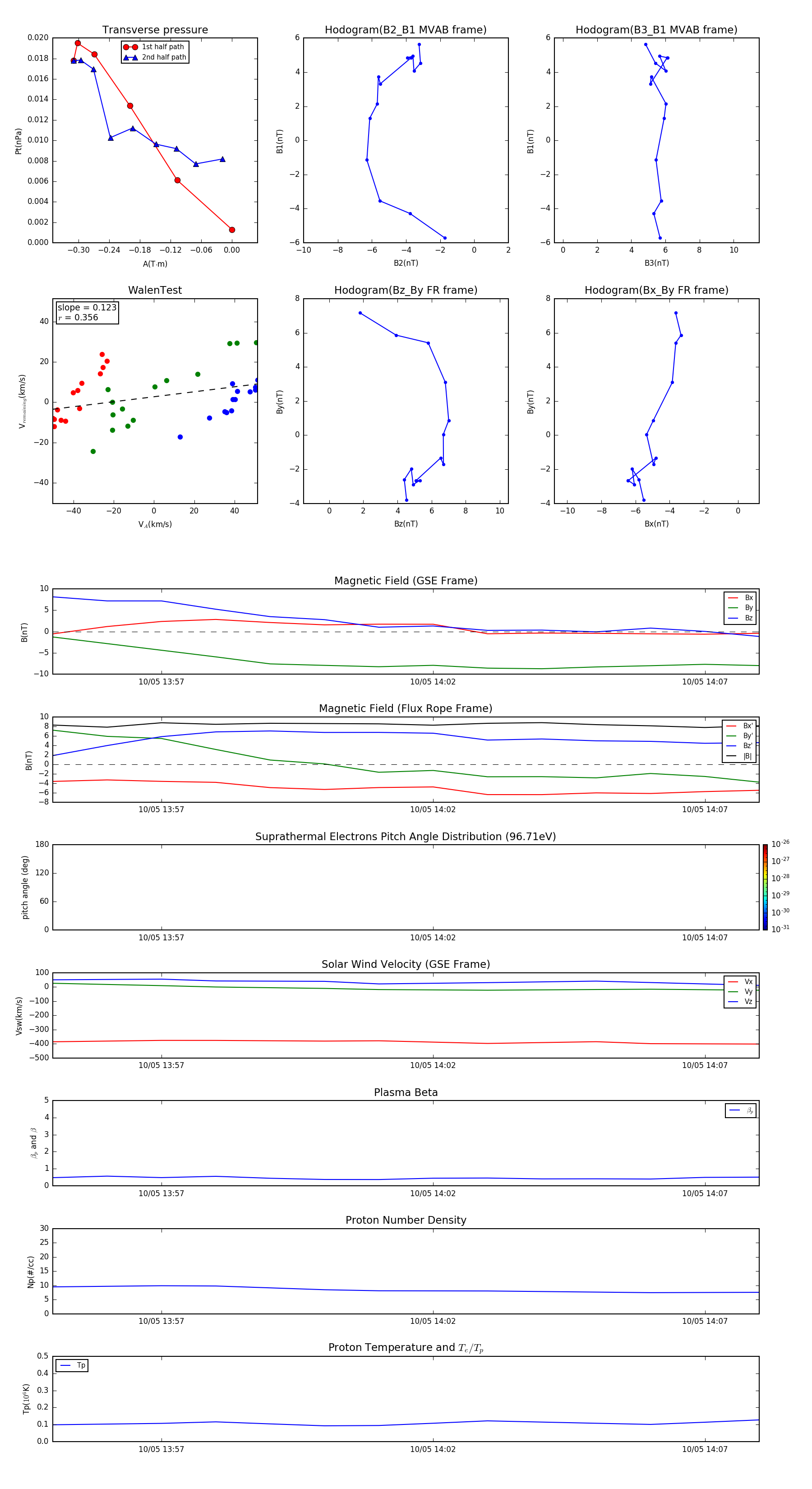This screenshot has width=812, height=1489.
Task: Click the "Proton Temperature and Te/Tp" title
Action: click(406, 1348)
